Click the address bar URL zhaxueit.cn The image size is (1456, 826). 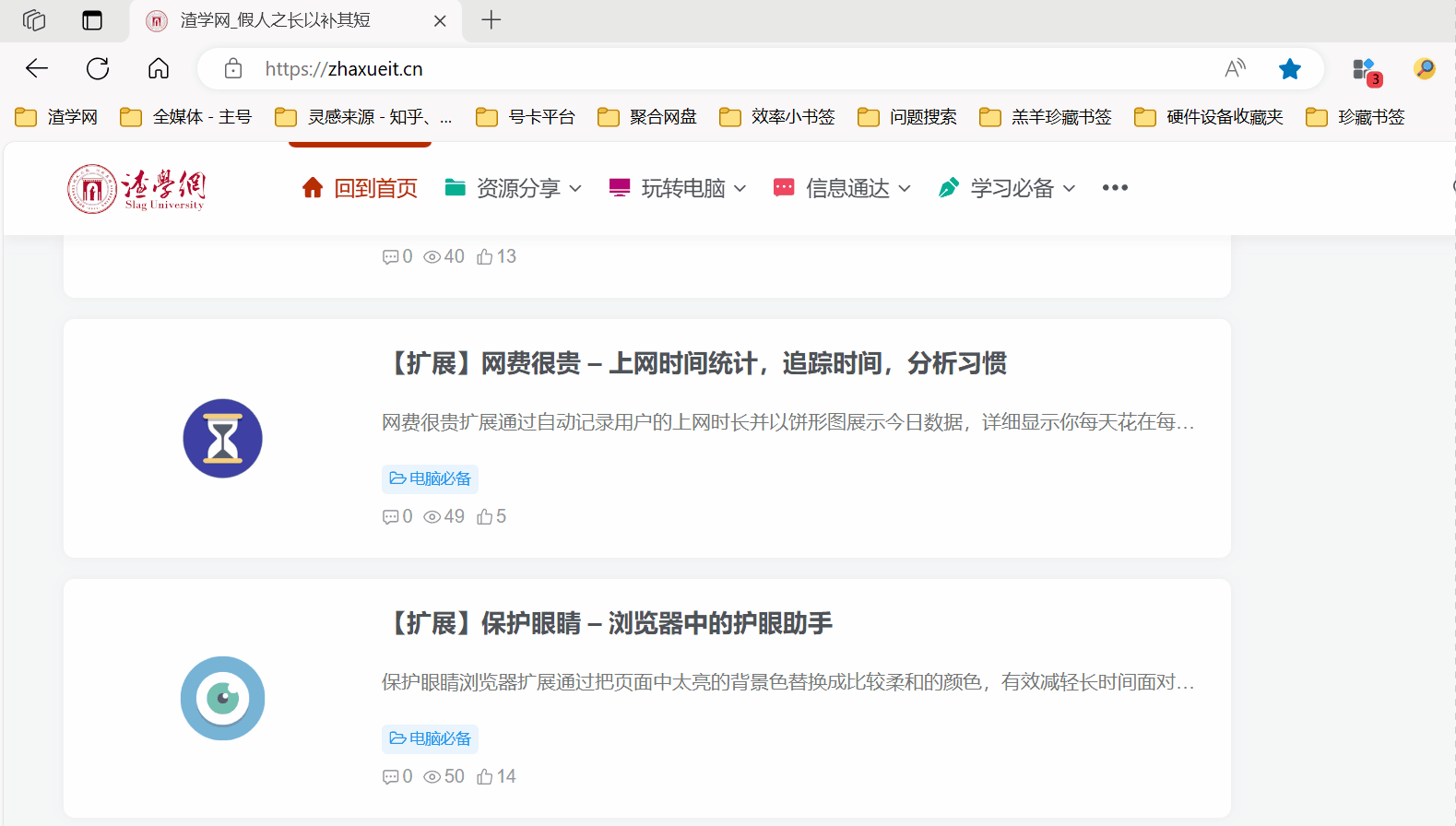coord(344,69)
